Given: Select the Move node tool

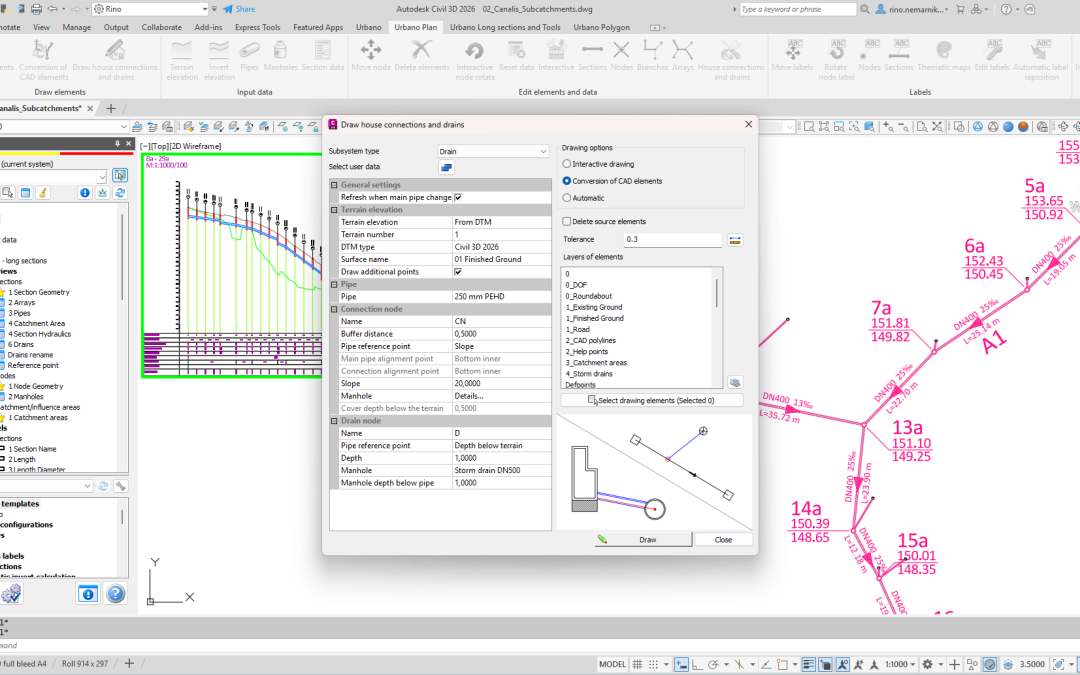Looking at the screenshot, I should click(371, 56).
